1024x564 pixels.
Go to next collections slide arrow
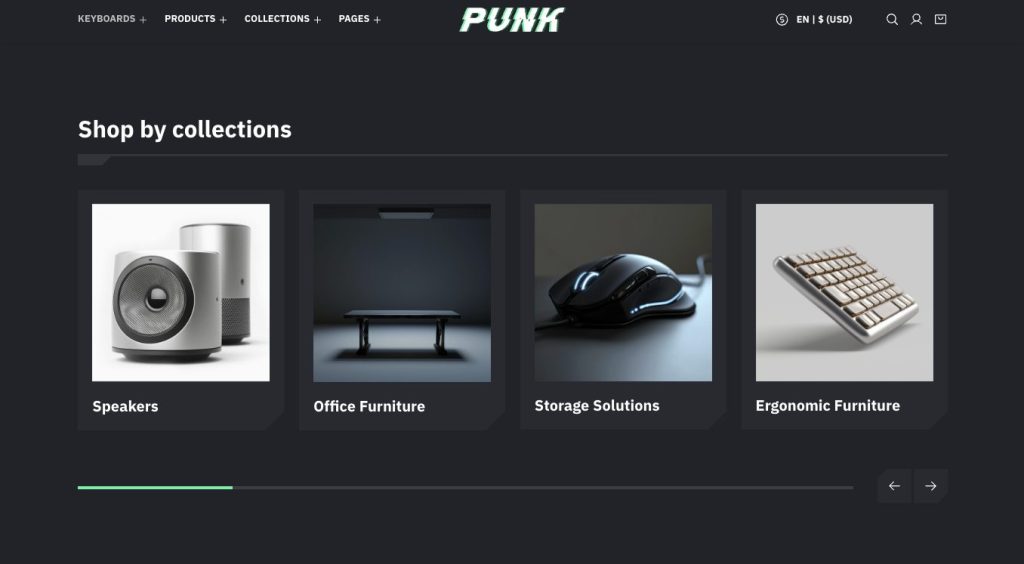(931, 486)
